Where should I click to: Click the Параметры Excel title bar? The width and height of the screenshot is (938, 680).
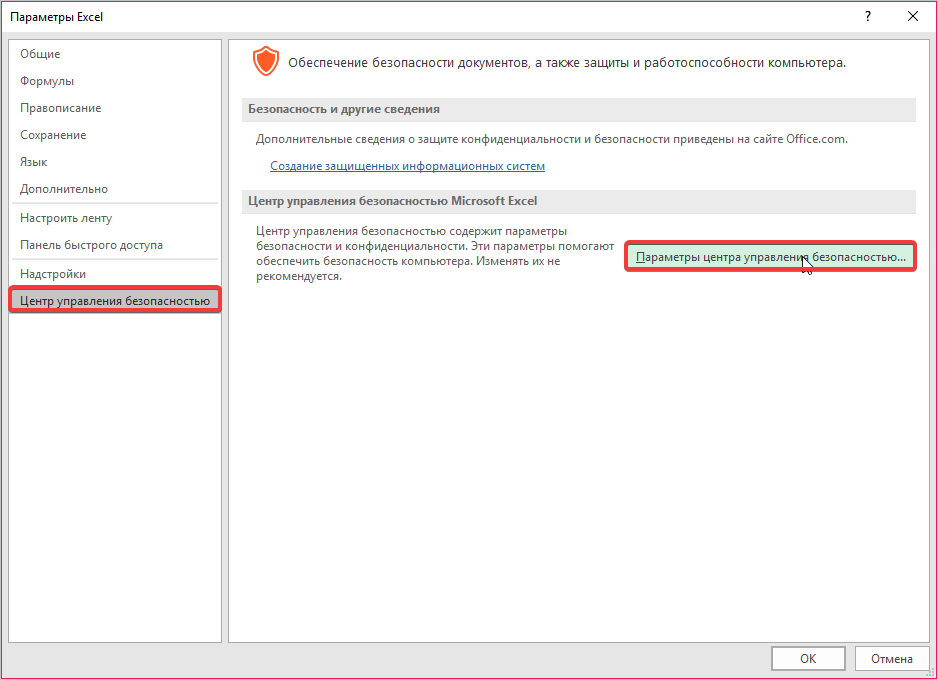pos(400,16)
